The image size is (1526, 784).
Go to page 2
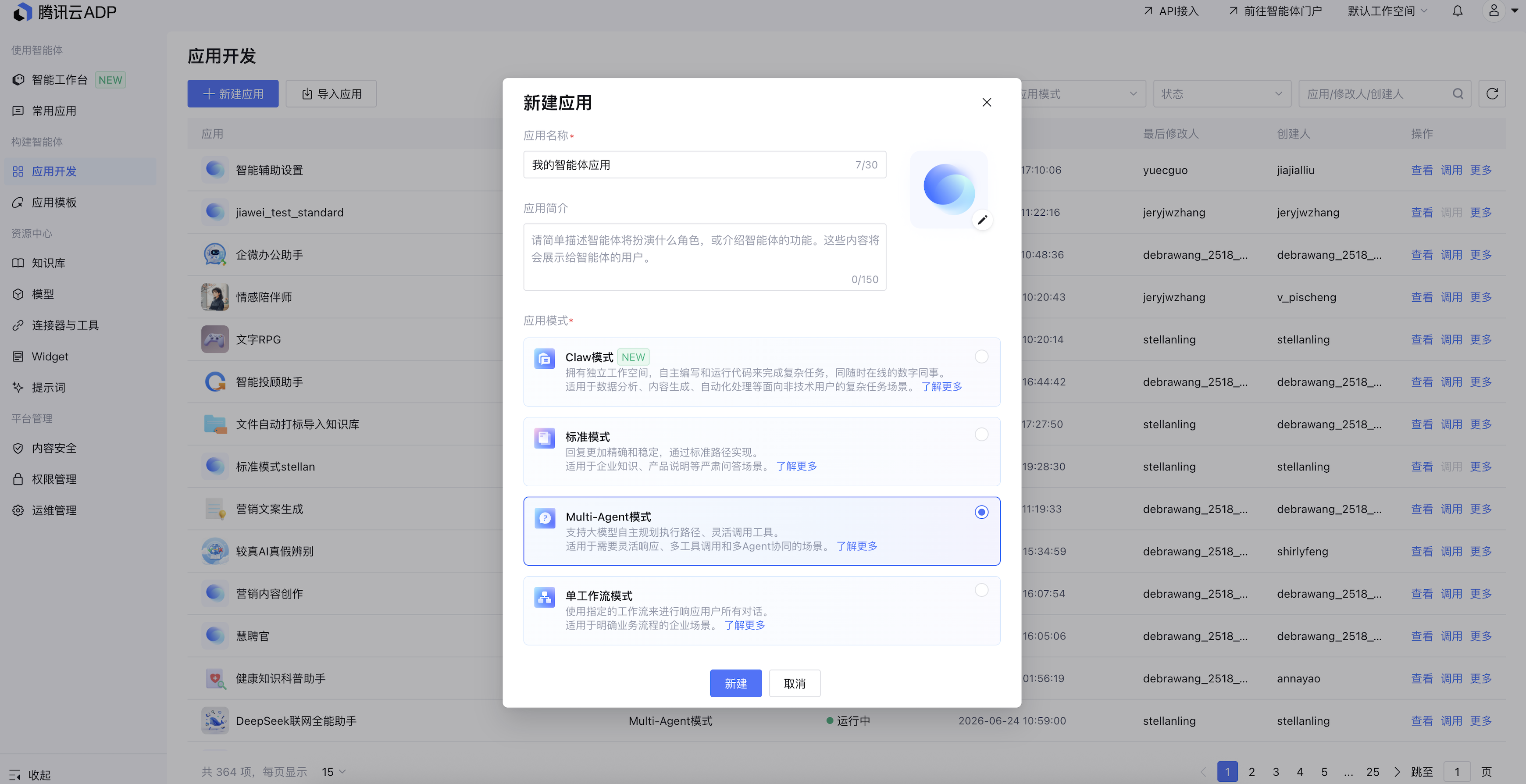click(x=1251, y=772)
